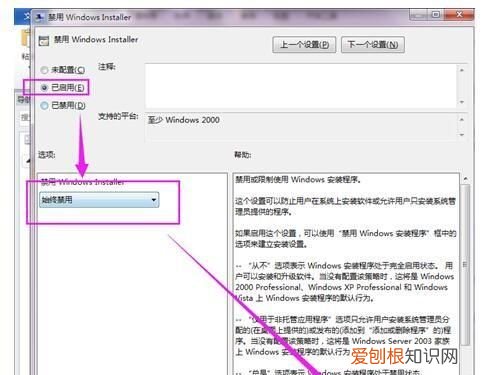Screen dimensions: 484x375
Task: Click the supported platform scroll-down arrow
Action: pos(462,135)
